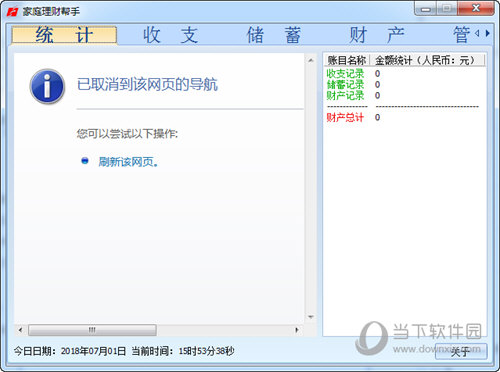
Task: Click the 今日日期 status text
Action: [x=70, y=351]
